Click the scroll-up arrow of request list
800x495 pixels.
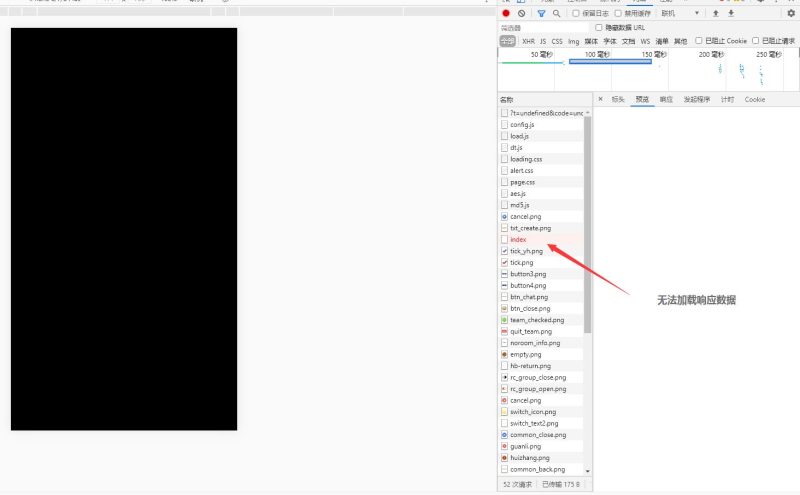tap(588, 112)
